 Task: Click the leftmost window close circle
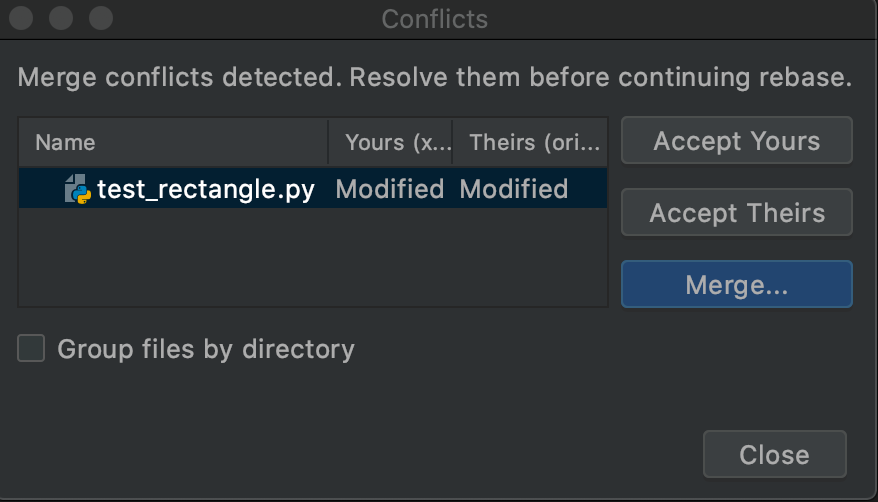21,18
